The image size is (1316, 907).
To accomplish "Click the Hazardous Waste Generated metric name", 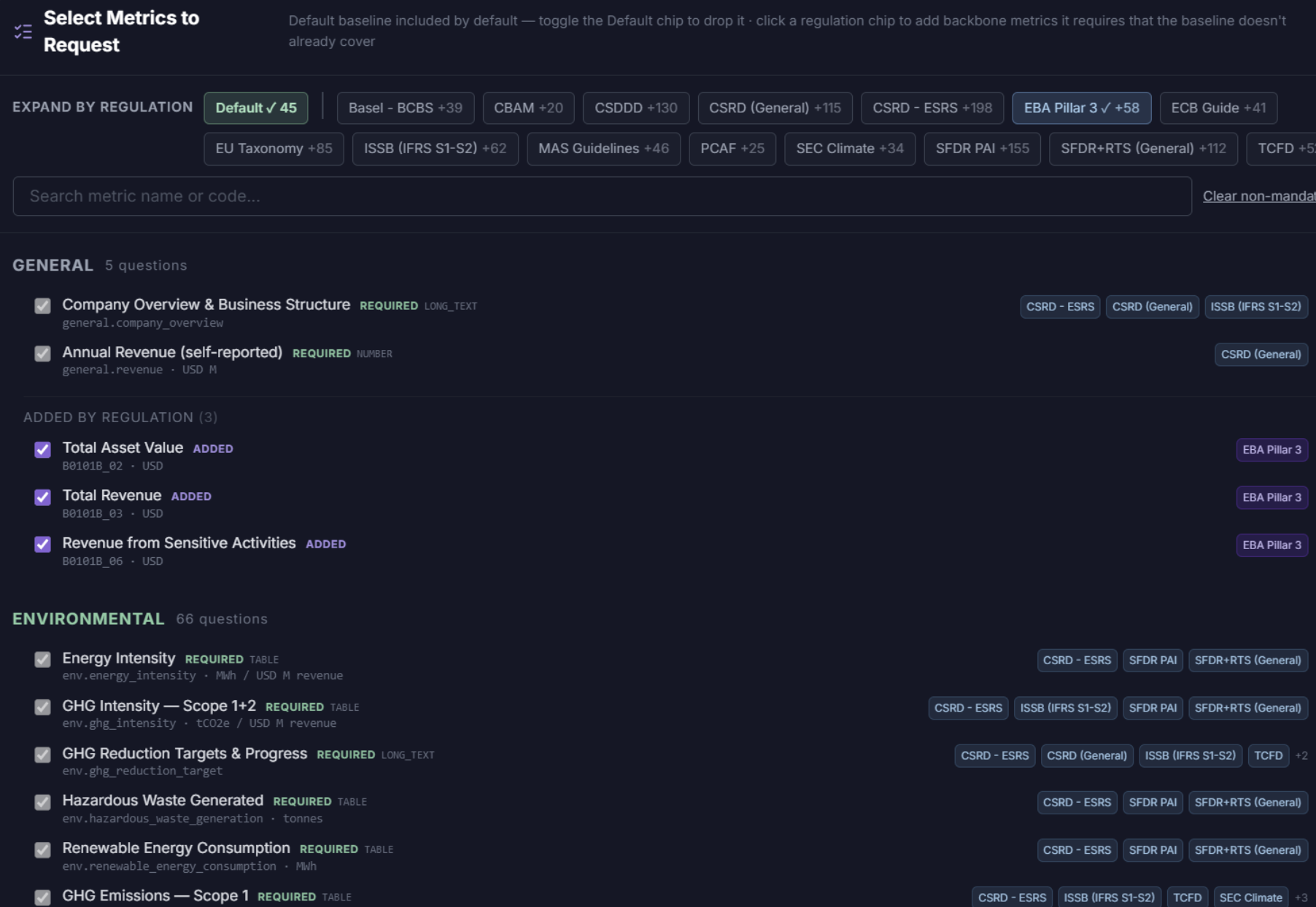I will (x=163, y=801).
